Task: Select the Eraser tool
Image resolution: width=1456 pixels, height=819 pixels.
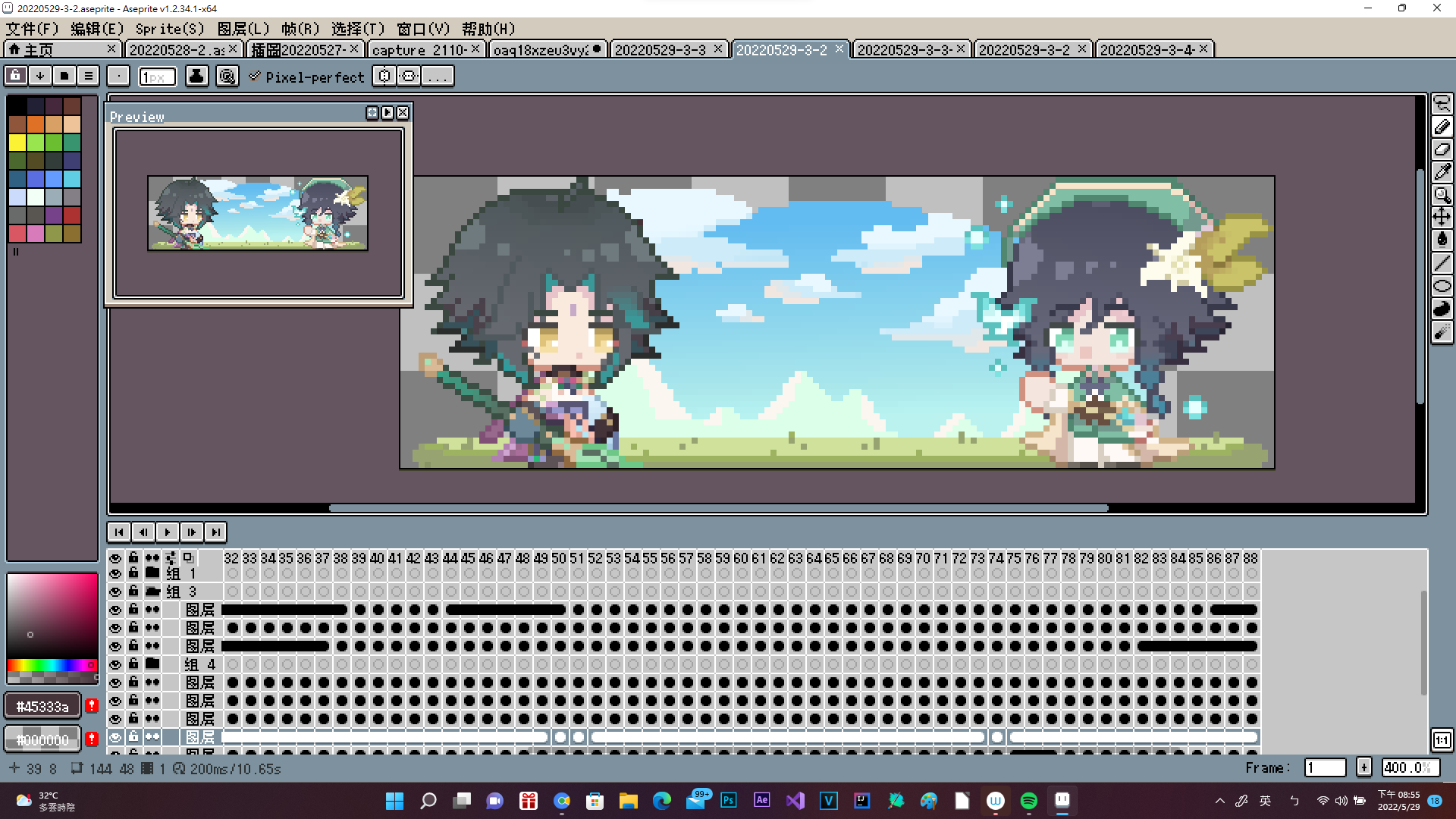Action: click(1442, 150)
